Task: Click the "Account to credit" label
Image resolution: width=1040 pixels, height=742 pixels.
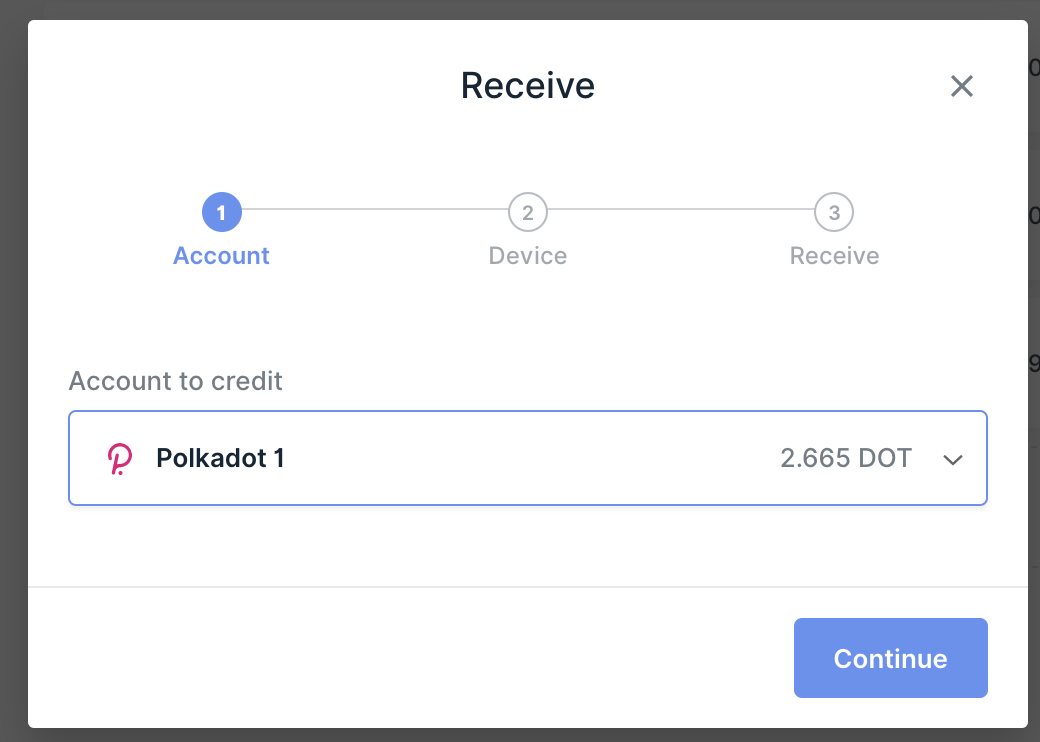Action: coord(176,381)
